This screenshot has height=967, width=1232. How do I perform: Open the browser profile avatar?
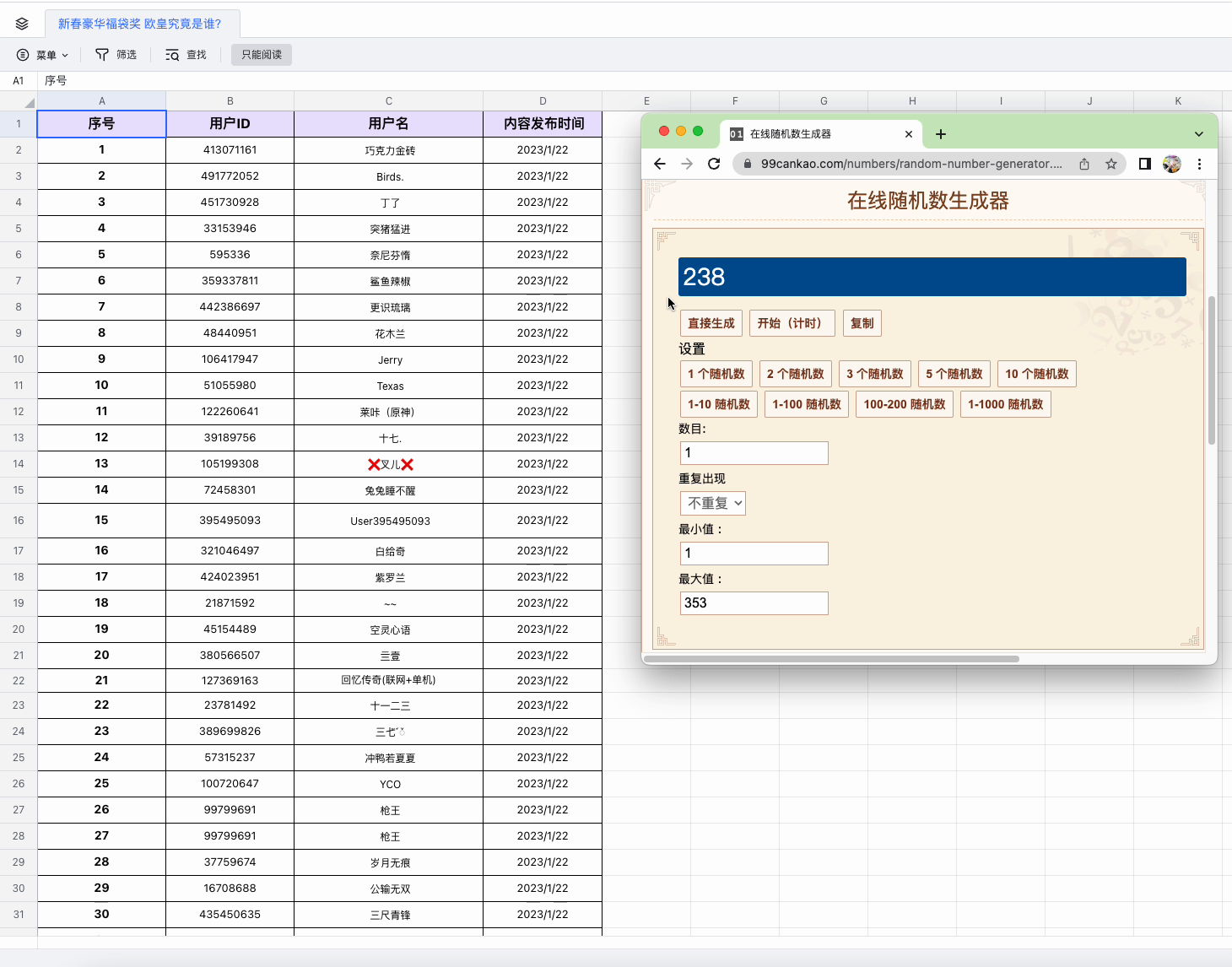(1172, 164)
